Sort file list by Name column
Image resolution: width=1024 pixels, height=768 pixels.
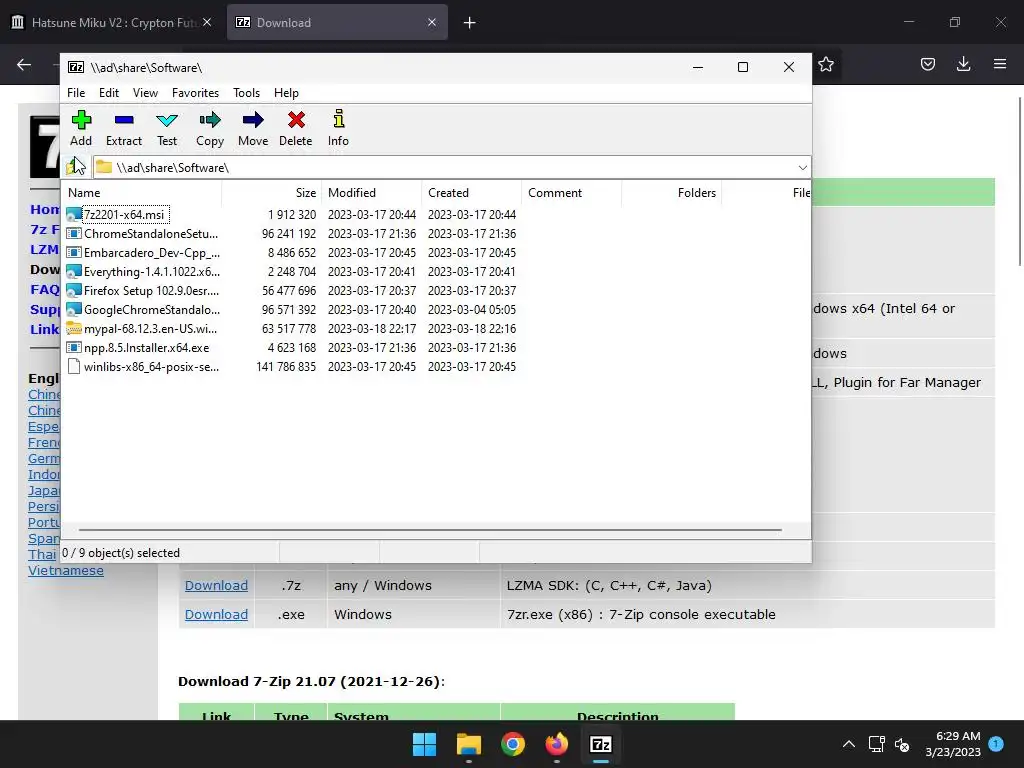(x=142, y=193)
